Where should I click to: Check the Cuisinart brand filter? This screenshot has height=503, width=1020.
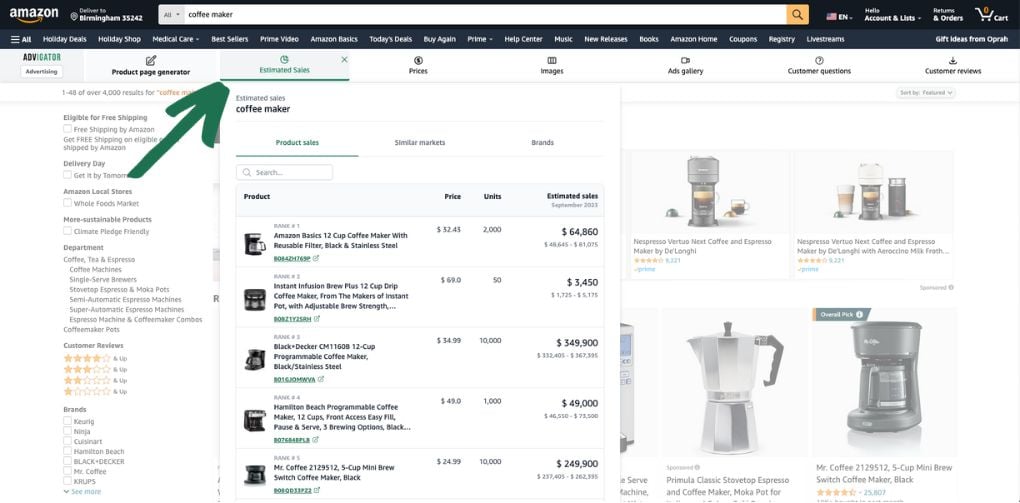click(x=68, y=441)
